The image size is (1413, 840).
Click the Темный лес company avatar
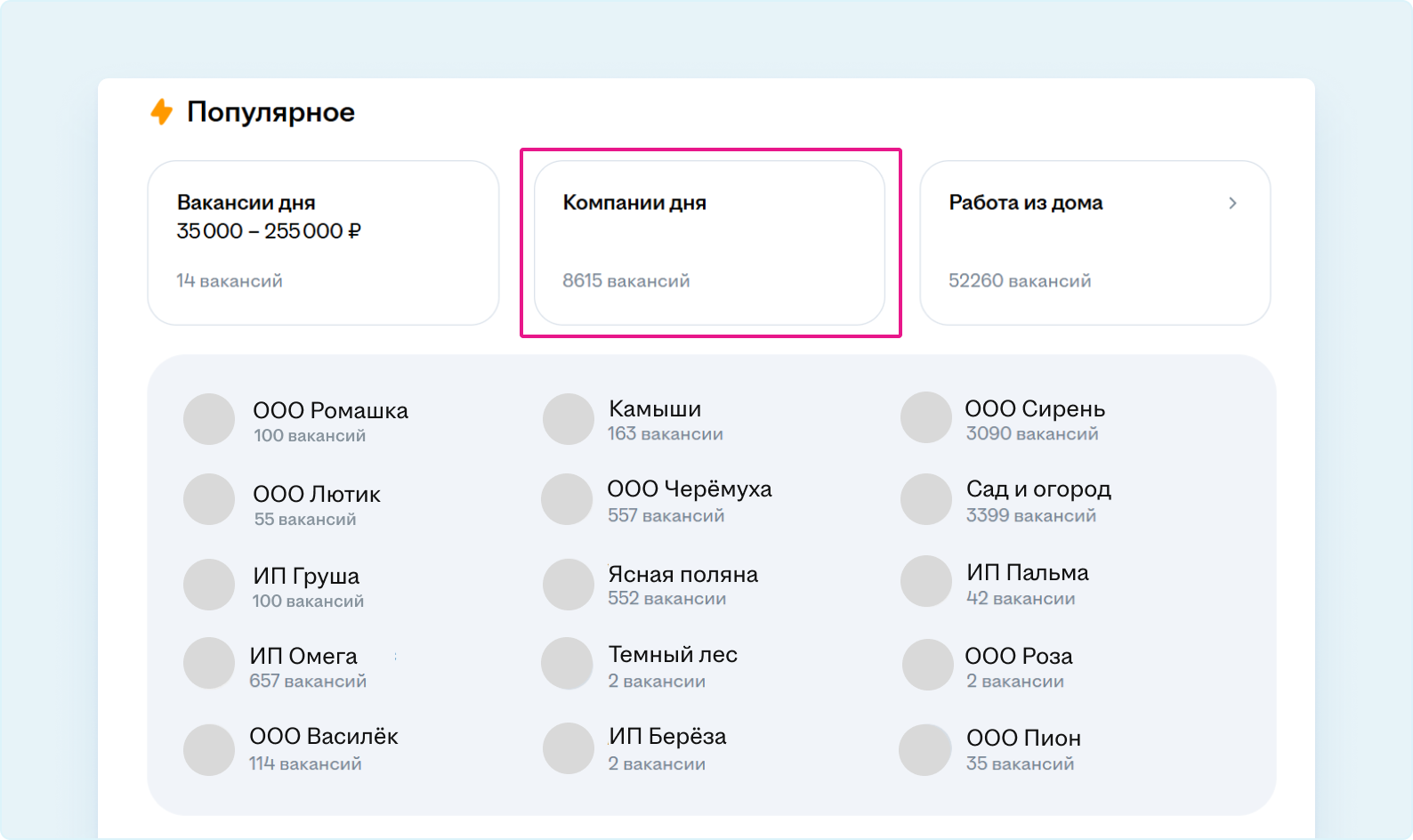(x=567, y=663)
